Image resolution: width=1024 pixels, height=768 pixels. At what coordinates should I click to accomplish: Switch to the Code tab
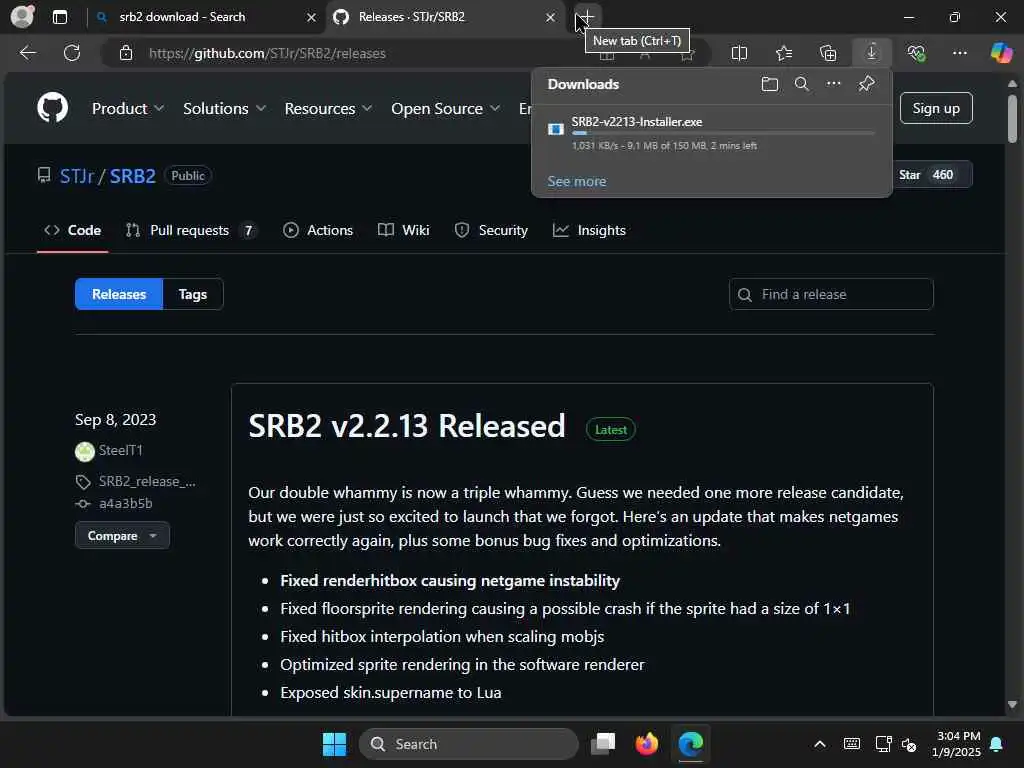coord(72,230)
